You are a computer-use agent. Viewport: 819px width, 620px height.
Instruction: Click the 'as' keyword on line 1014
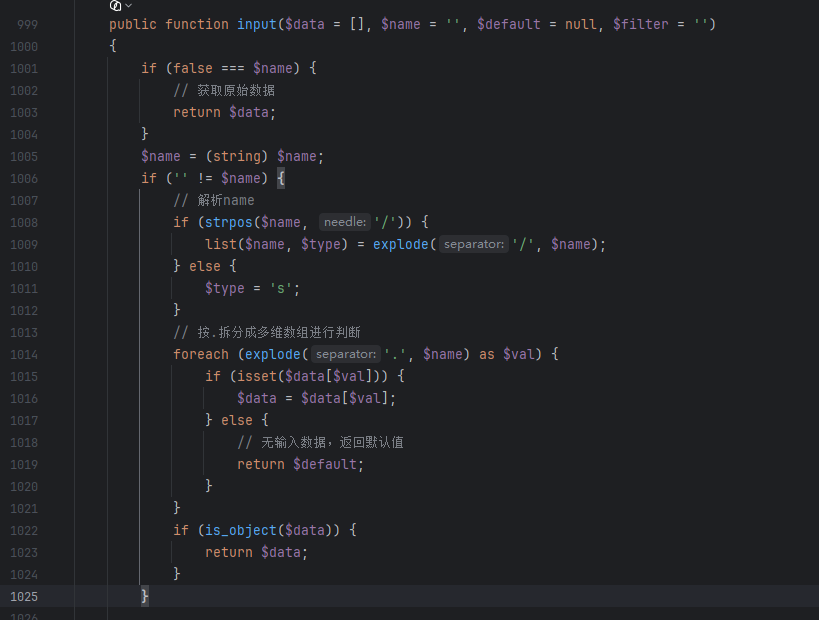[487, 354]
